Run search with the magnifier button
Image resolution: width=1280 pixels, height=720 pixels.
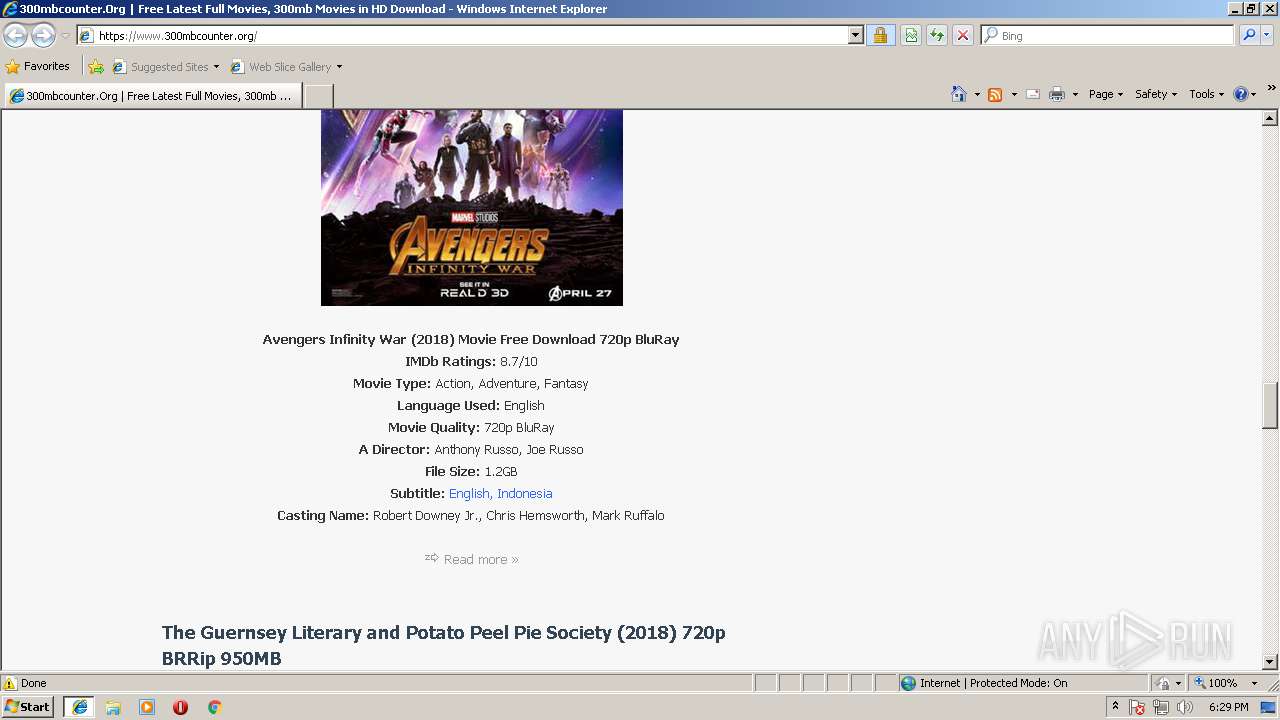point(1249,35)
